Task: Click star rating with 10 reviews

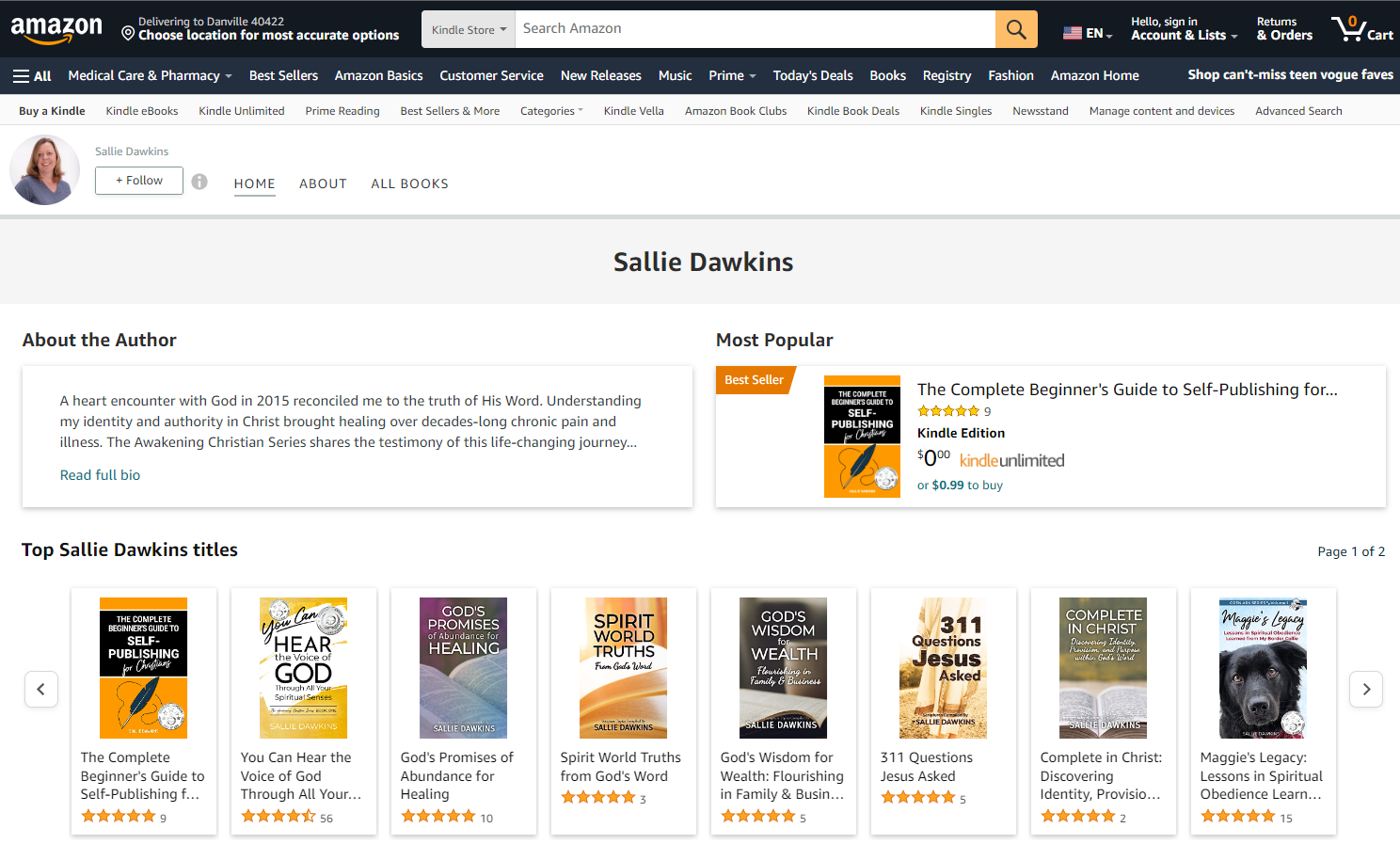Action: point(438,817)
